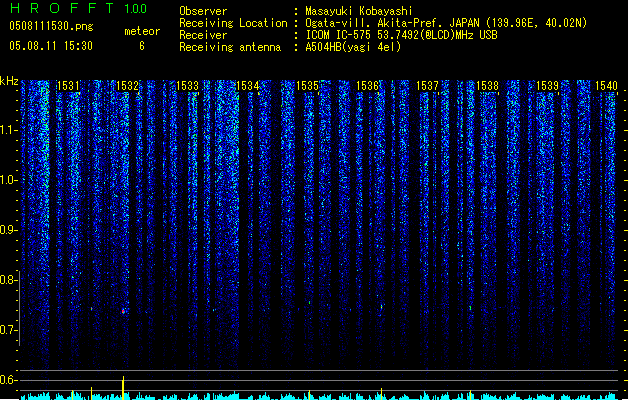Screen dimensions: 629x400
Task: Click the time marker 1538
Action: (x=487, y=86)
